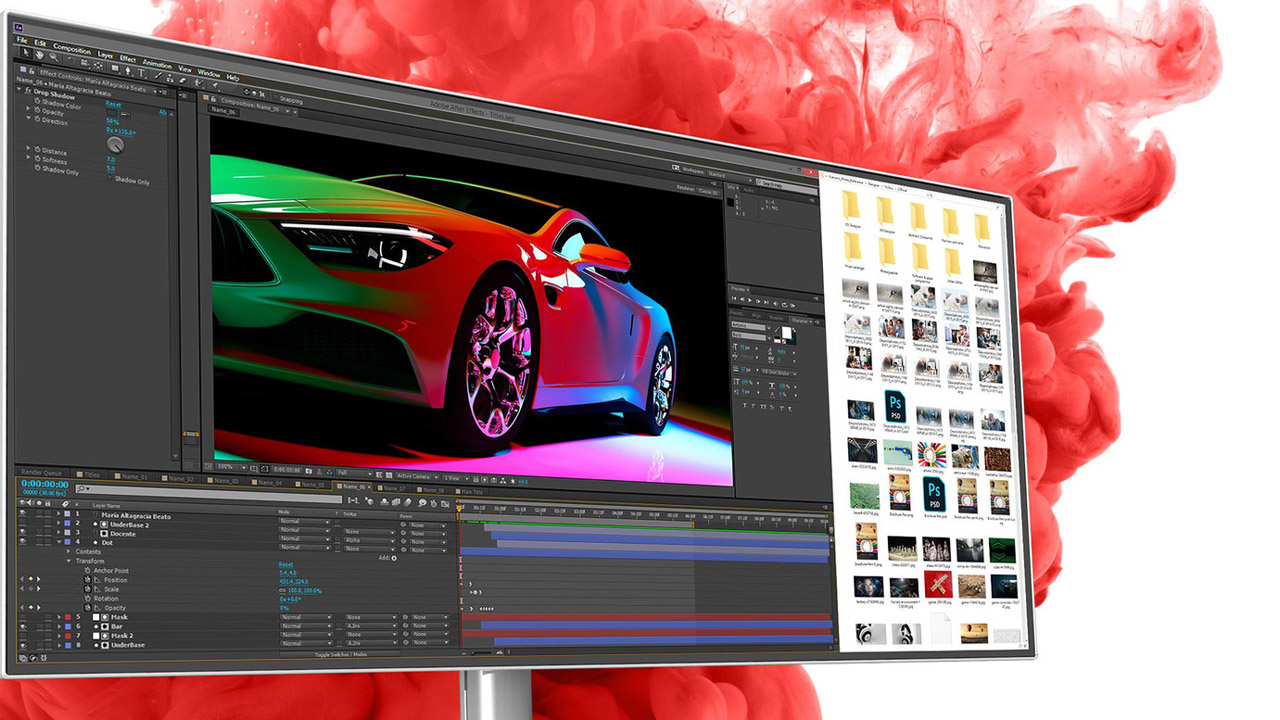This screenshot has height=720, width=1280.
Task: Collapse the Drop Shadow effect triangle
Action: pos(19,89)
